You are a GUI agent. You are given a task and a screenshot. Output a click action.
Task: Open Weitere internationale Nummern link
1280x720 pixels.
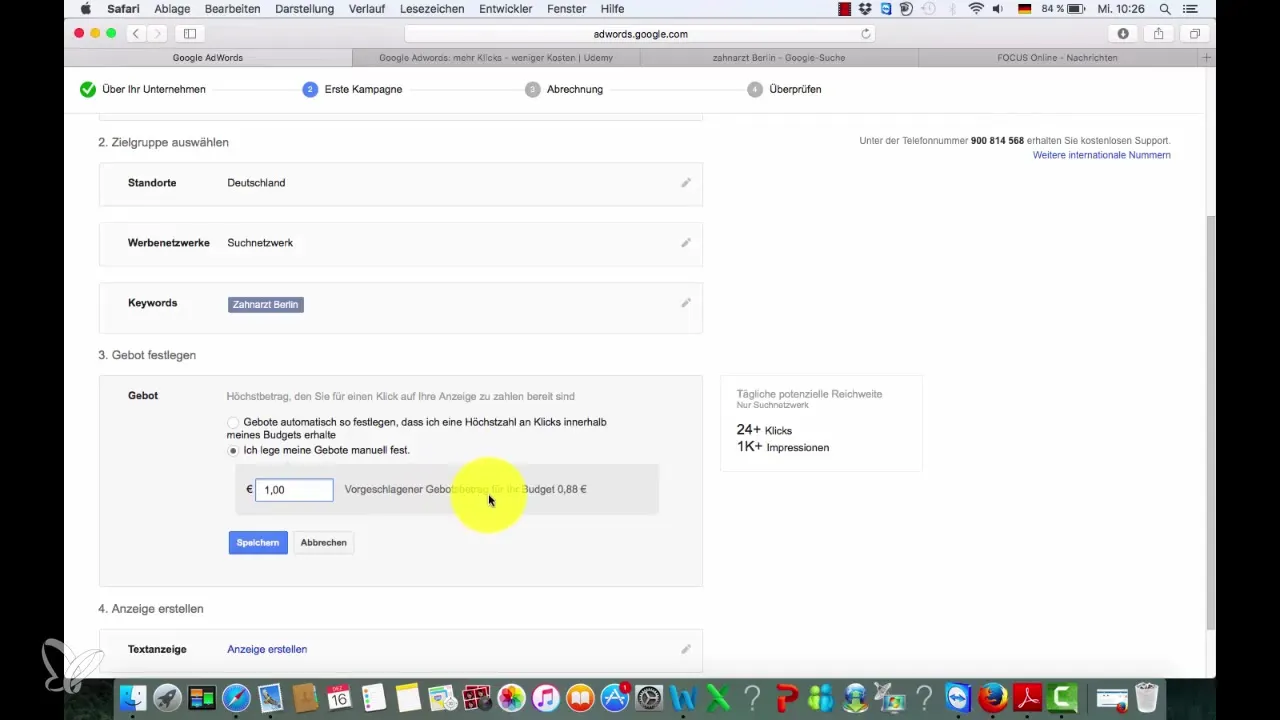(1101, 155)
